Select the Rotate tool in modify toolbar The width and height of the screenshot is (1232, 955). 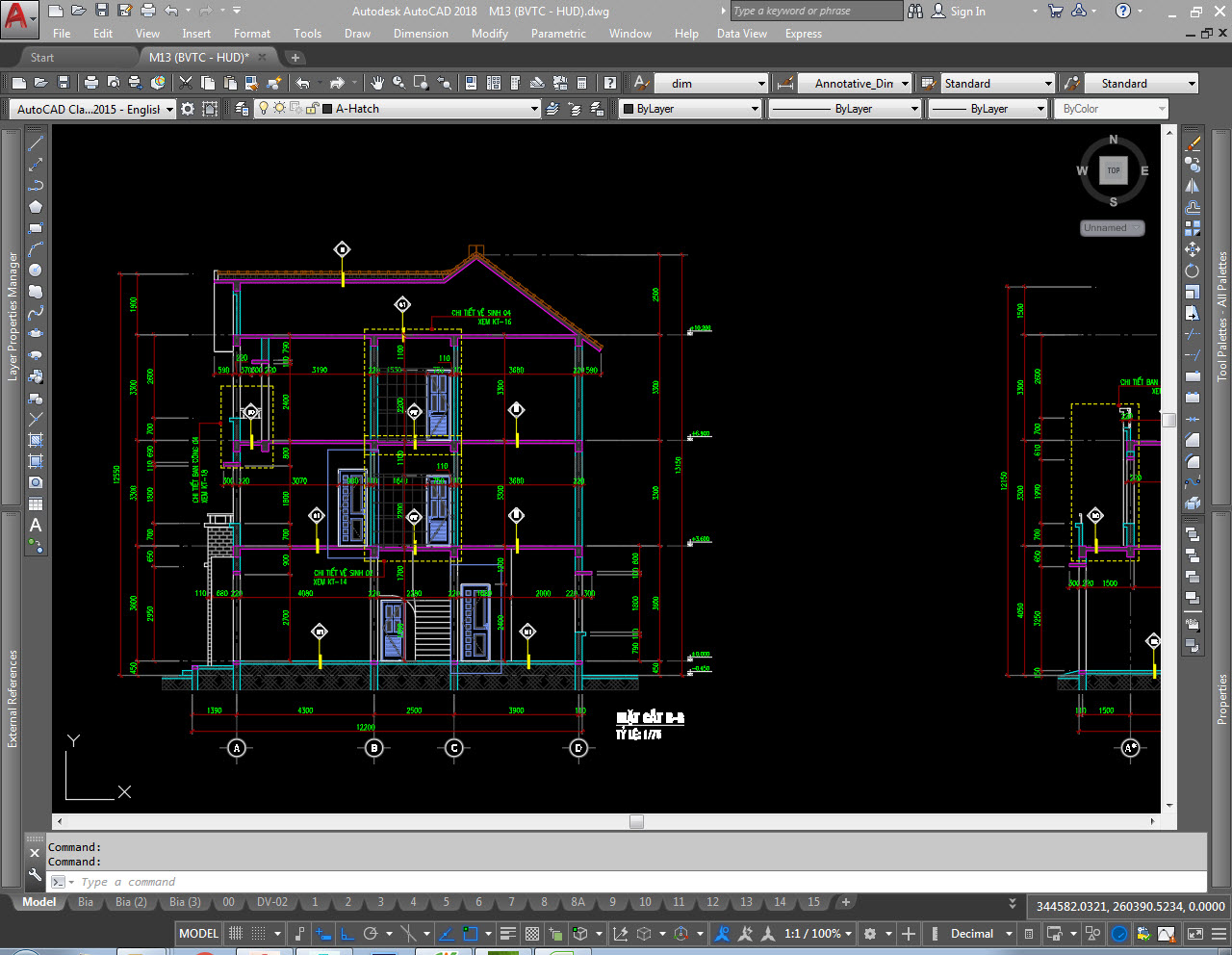tap(1193, 271)
